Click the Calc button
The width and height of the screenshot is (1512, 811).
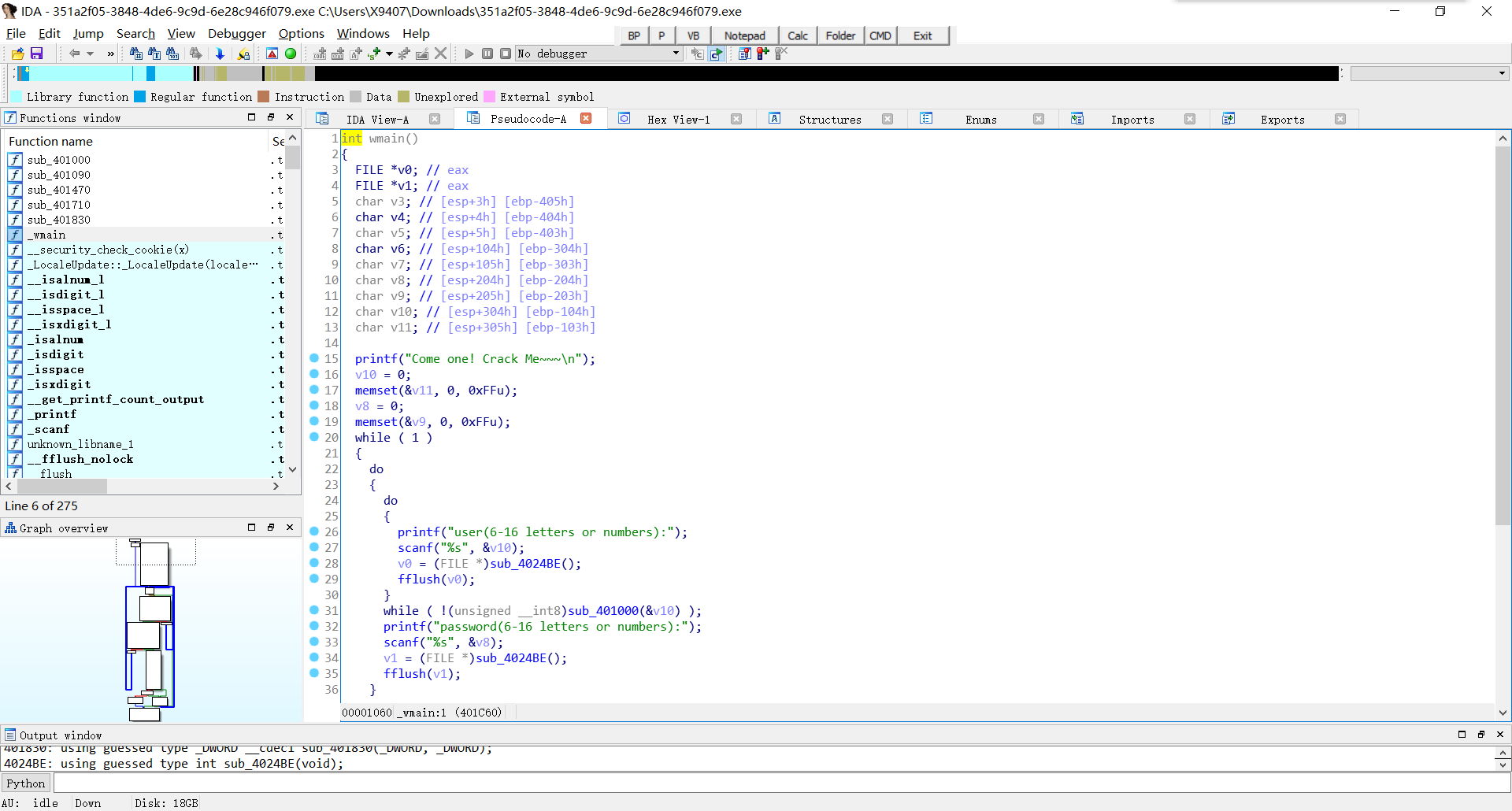coord(797,35)
